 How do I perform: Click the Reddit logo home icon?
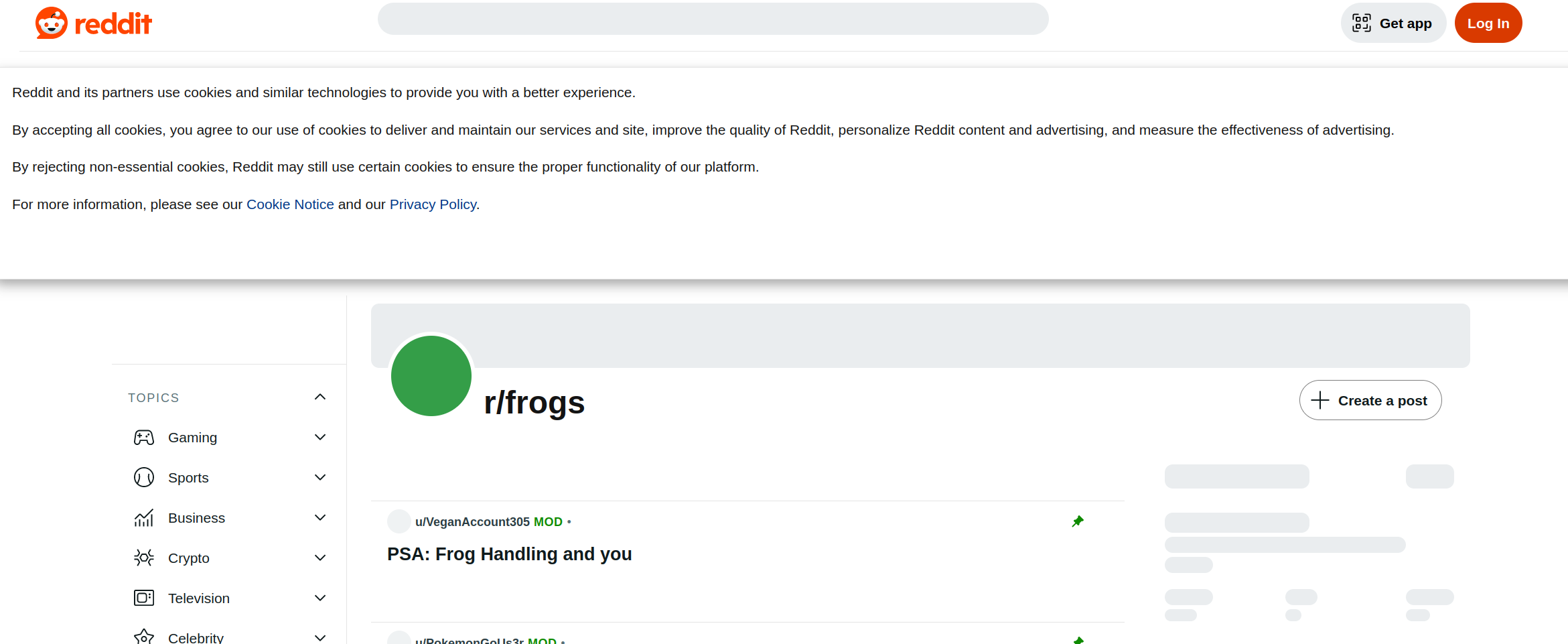[x=52, y=23]
